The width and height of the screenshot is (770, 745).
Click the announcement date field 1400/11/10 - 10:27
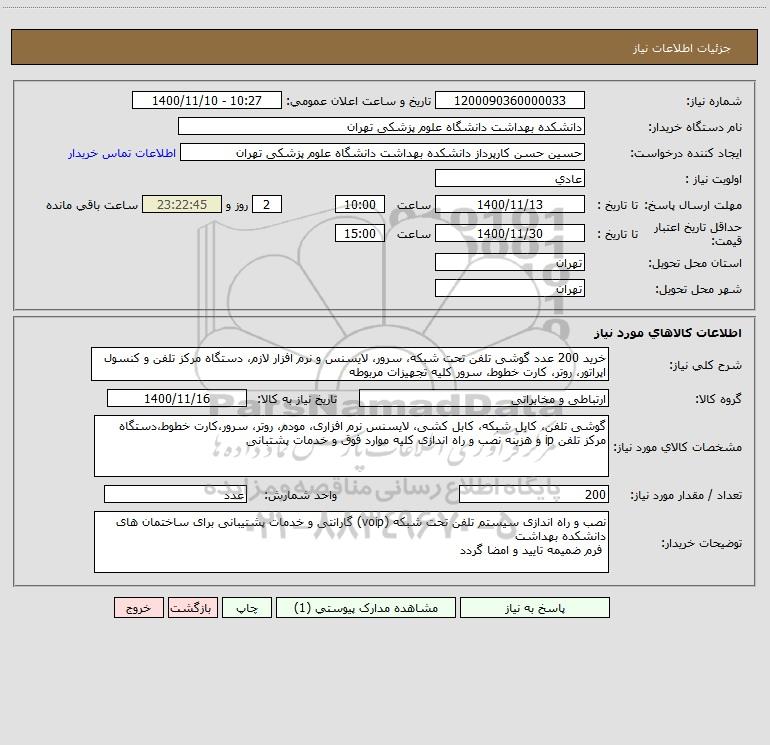pos(207,100)
